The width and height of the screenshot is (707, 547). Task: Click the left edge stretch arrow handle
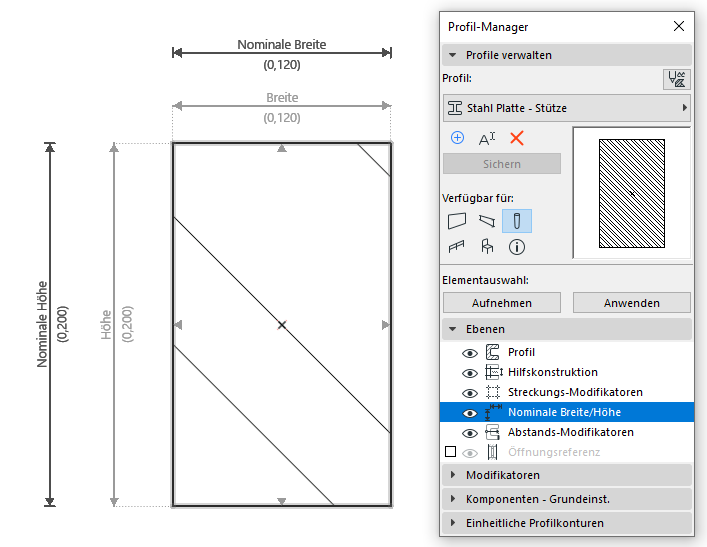click(x=178, y=325)
